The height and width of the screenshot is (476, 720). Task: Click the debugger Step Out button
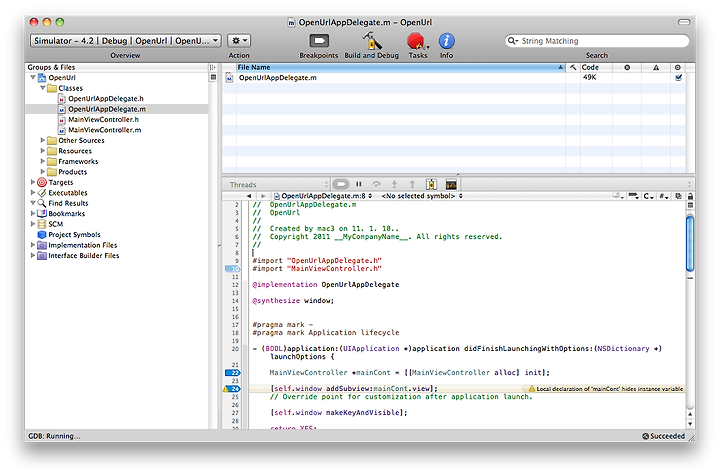[x=412, y=184]
